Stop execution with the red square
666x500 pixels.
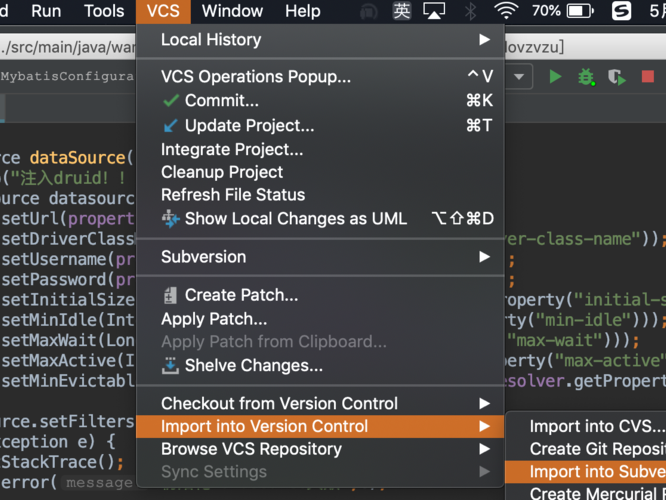click(647, 77)
